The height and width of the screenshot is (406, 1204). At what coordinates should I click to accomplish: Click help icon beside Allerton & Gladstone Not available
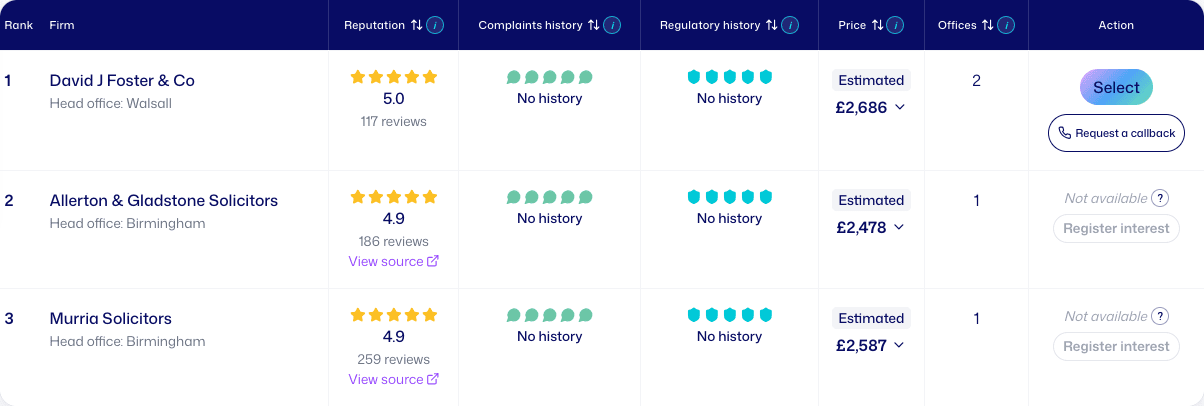pos(1160,198)
